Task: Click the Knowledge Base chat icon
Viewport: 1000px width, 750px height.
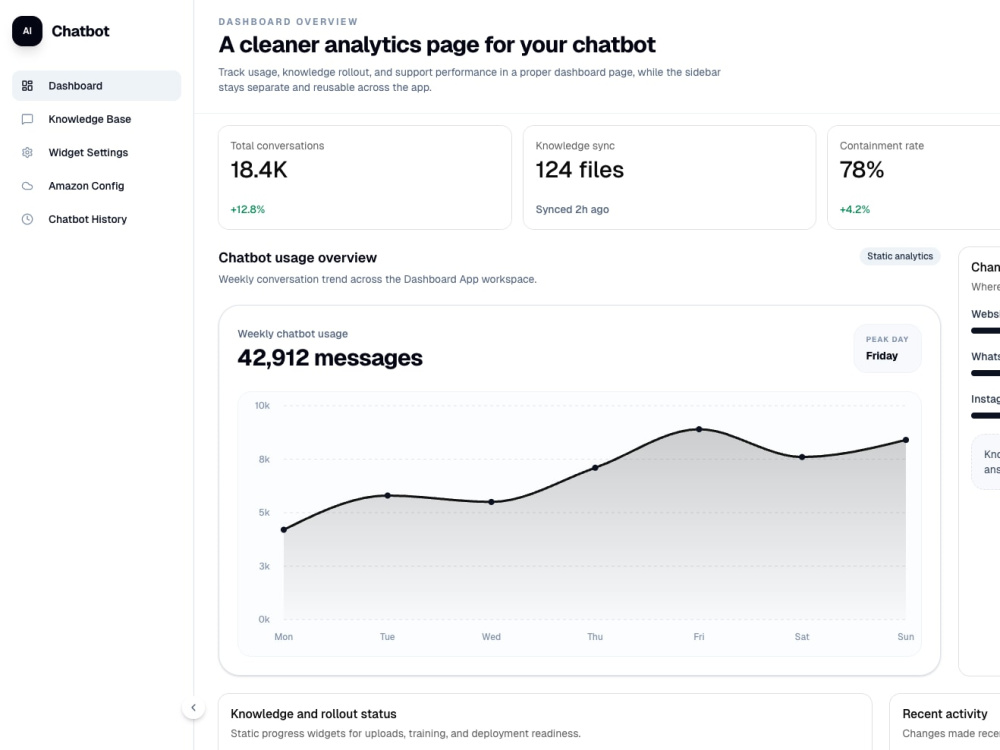Action: click(27, 119)
